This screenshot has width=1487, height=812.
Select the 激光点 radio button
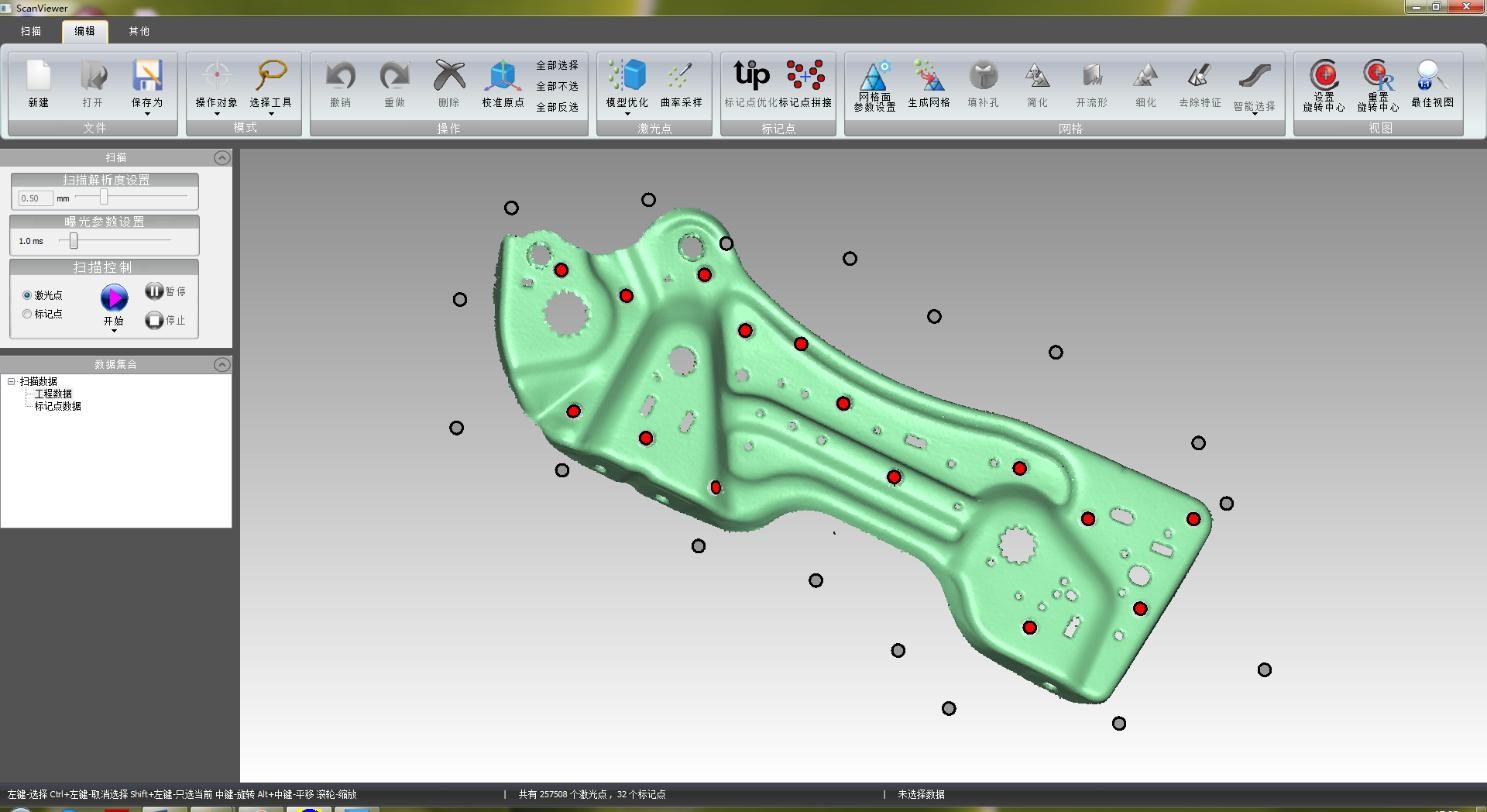point(27,295)
